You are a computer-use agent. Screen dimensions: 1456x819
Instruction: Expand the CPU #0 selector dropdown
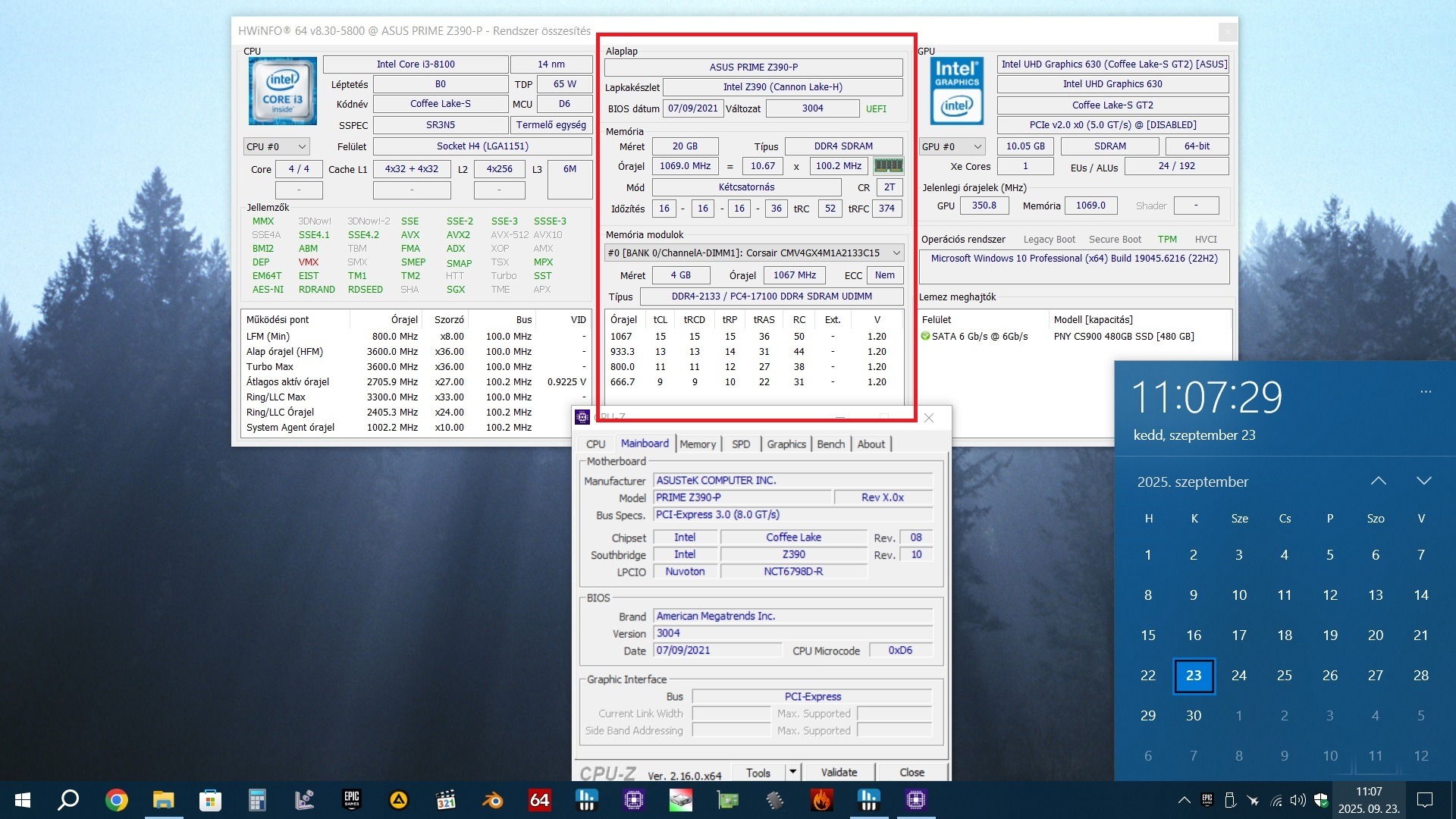point(276,146)
